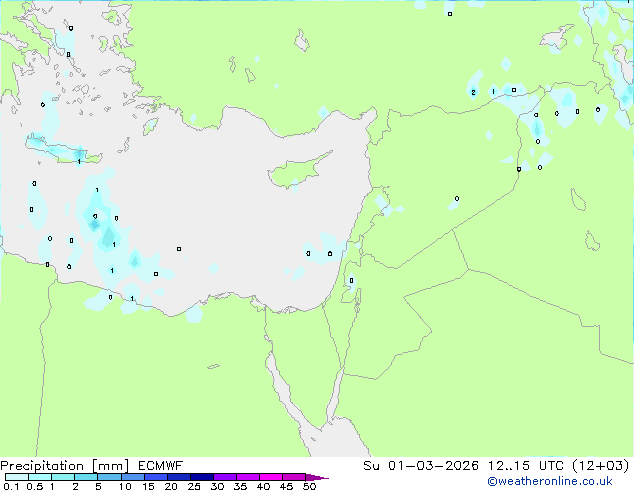The image size is (634, 490).
Task: Select the 2–5 mm legend swatch
Action: [x=86, y=477]
